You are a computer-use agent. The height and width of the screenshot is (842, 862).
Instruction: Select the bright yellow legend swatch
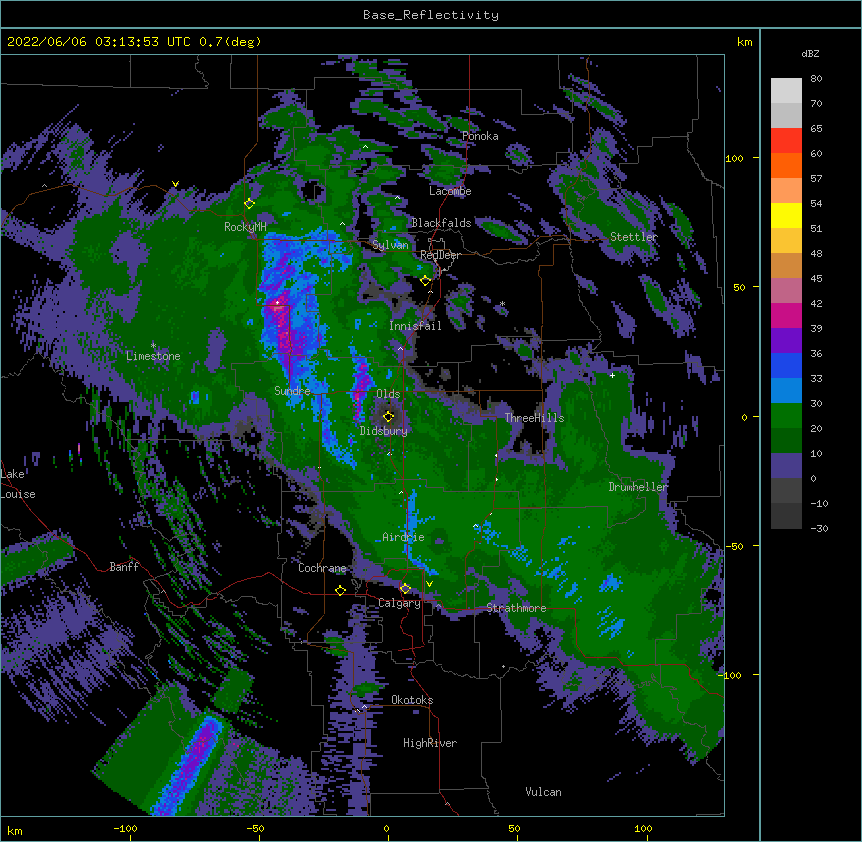click(786, 215)
